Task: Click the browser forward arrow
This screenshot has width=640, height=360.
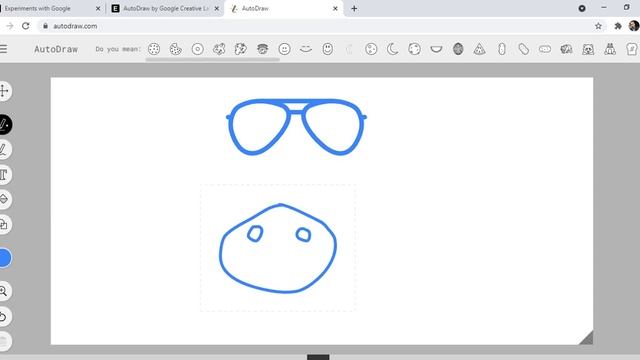Action: click(9, 26)
